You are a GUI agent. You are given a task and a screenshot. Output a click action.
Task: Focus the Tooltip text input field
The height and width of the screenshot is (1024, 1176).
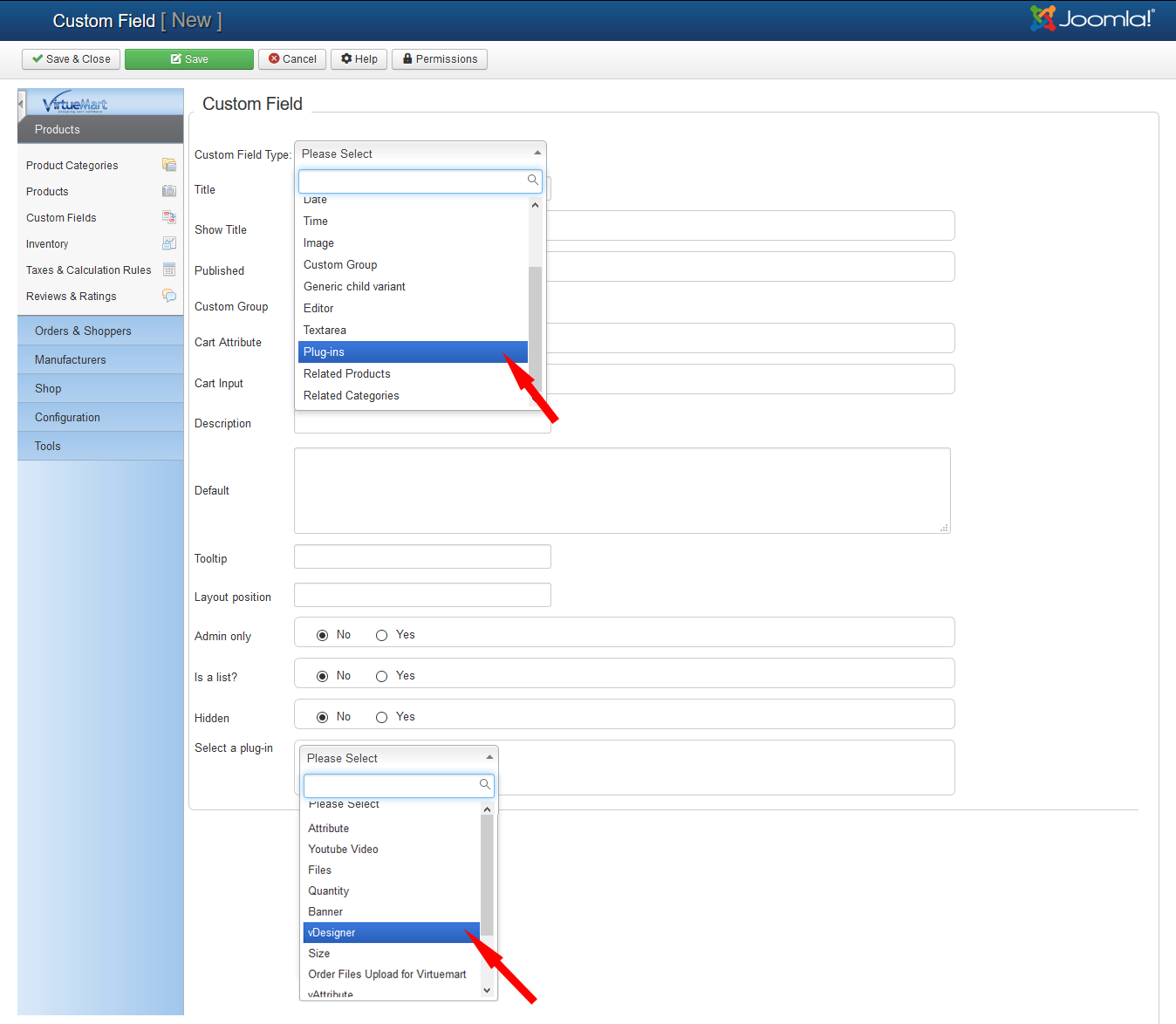coord(422,556)
